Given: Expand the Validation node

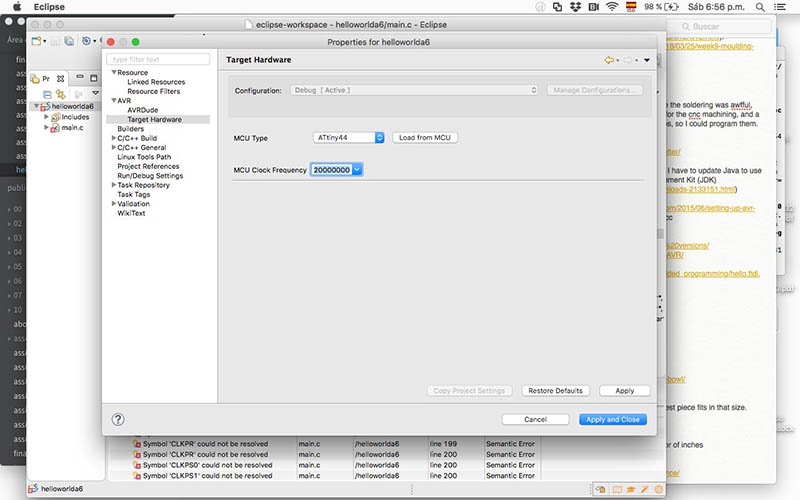Looking at the screenshot, I should 114,204.
